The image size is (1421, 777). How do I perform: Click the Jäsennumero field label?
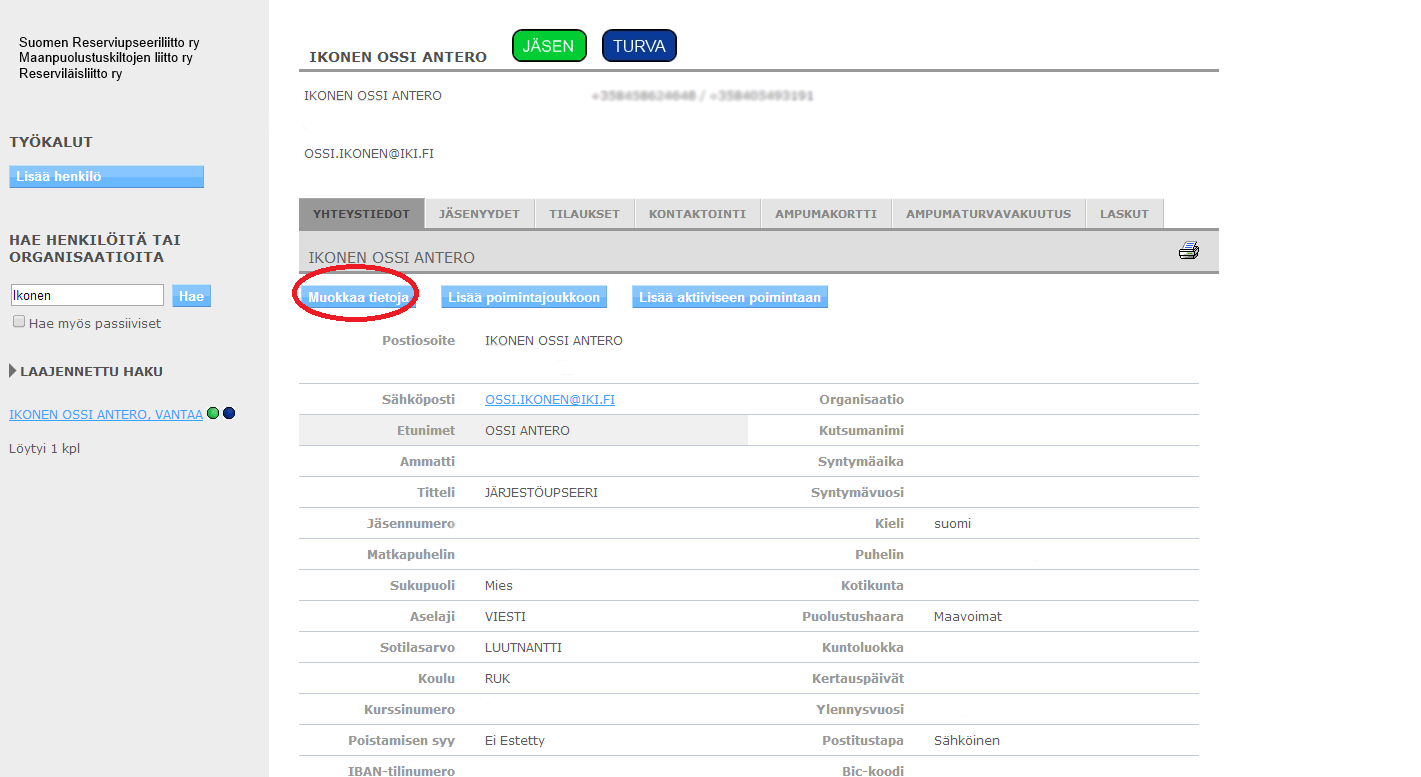(x=411, y=523)
